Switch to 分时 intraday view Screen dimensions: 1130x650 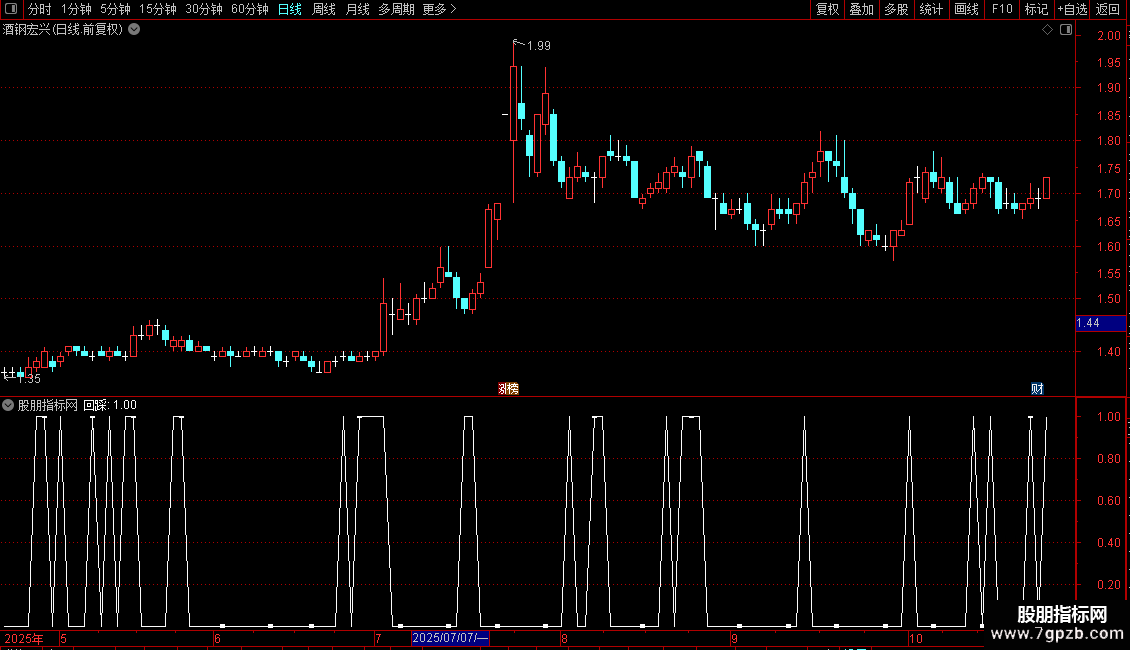[x=40, y=9]
